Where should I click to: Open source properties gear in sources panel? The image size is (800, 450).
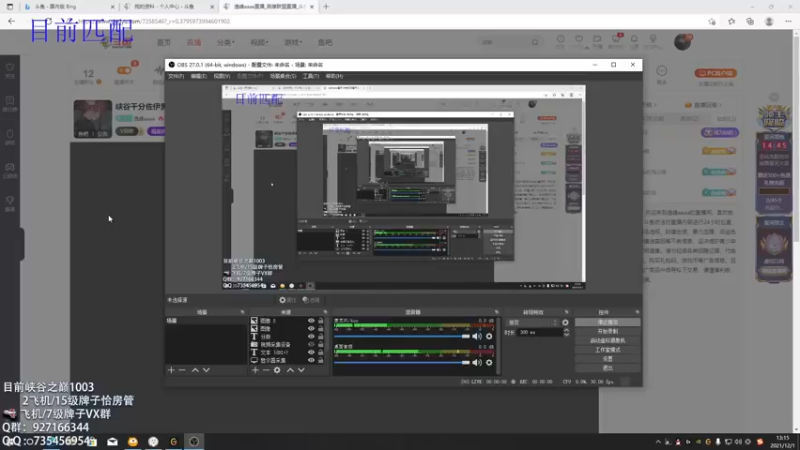click(277, 370)
